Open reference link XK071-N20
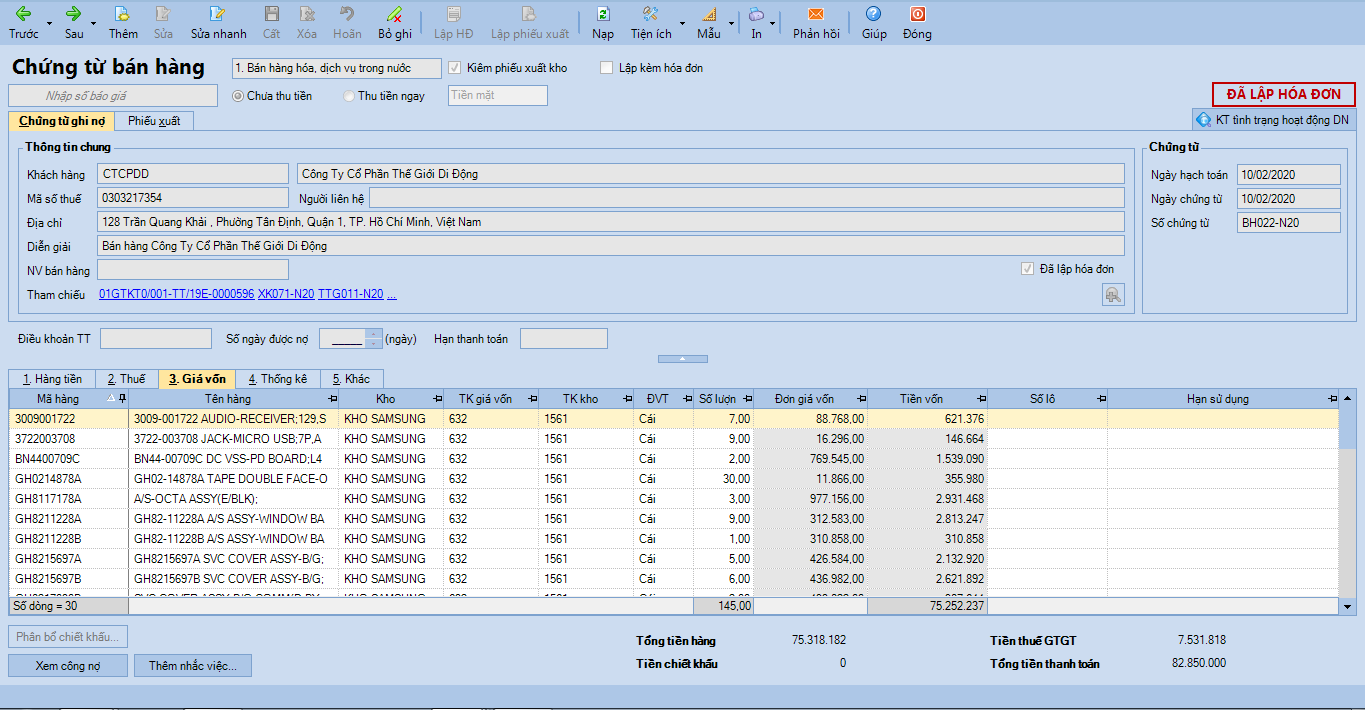 pos(286,294)
